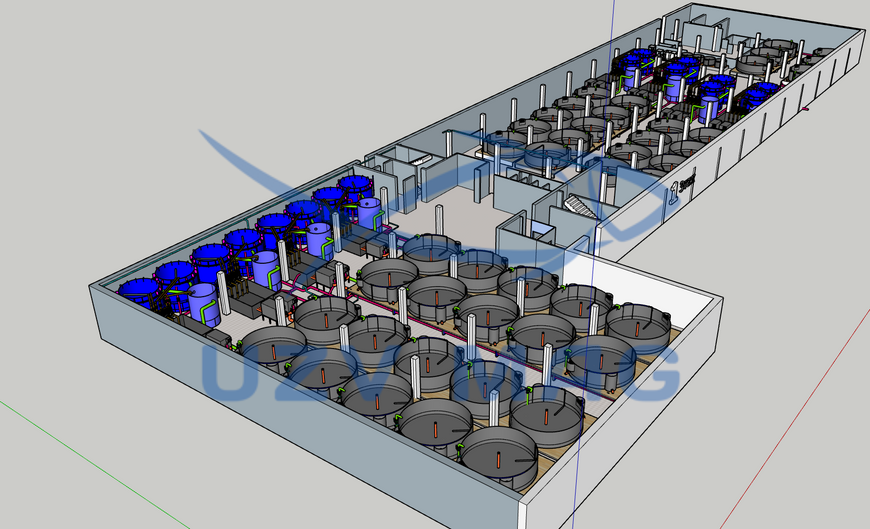The width and height of the screenshot is (870, 529).
Task: Click the green axis line on the ground
Action: pyautogui.click(x=94, y=464)
